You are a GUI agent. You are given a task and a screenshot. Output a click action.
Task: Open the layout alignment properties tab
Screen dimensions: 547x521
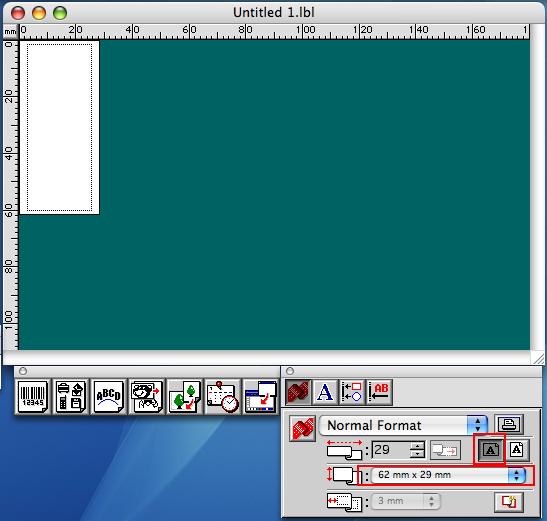pos(352,392)
